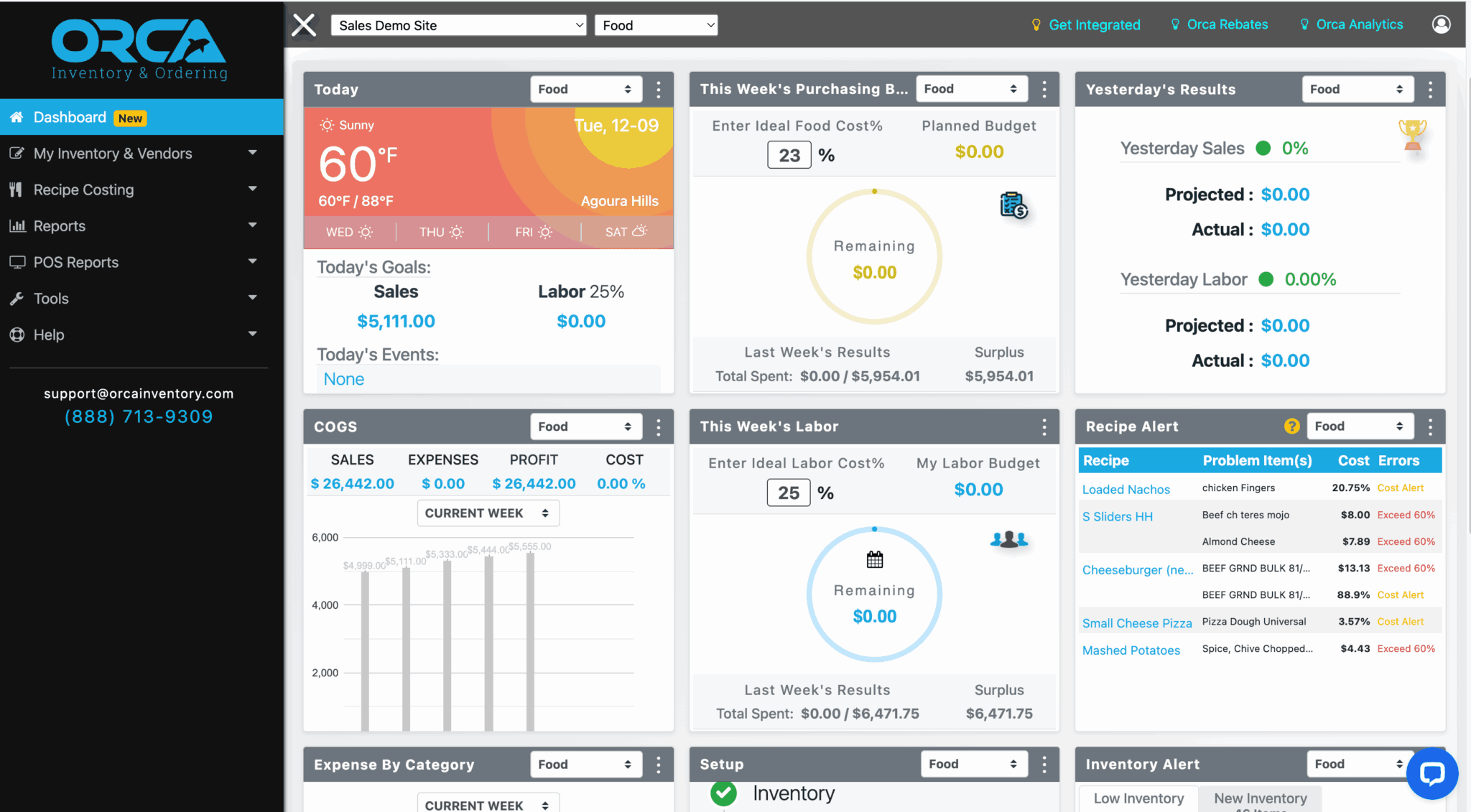
Task: Switch to the New Inventory tab
Action: pyautogui.click(x=1260, y=798)
